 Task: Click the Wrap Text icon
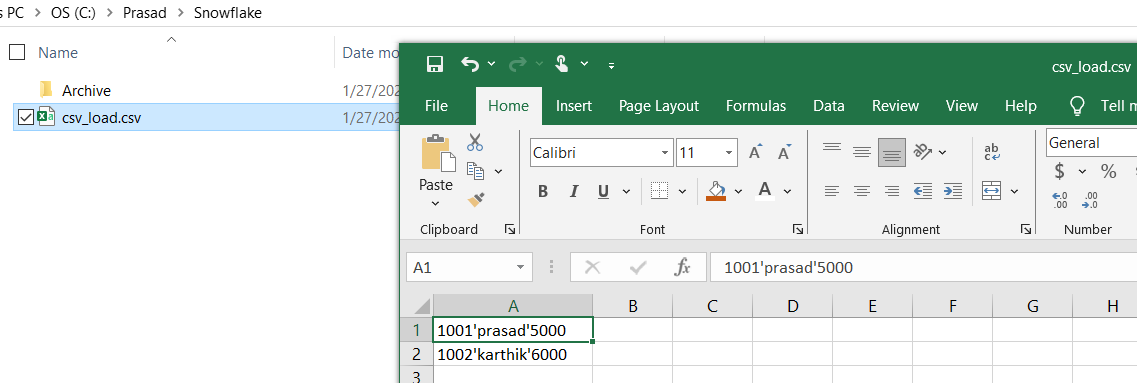(x=992, y=152)
